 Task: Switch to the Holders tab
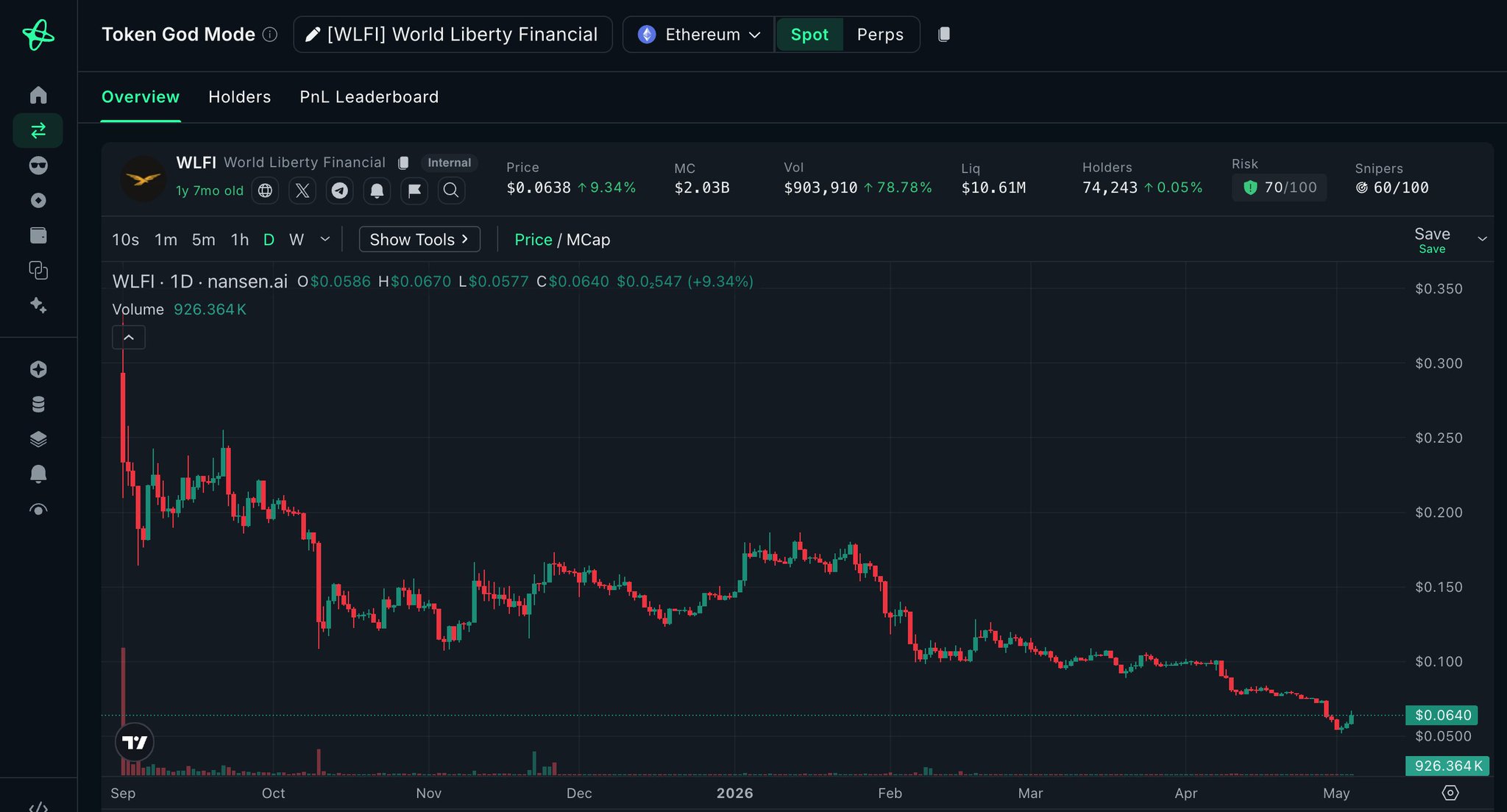coord(240,97)
